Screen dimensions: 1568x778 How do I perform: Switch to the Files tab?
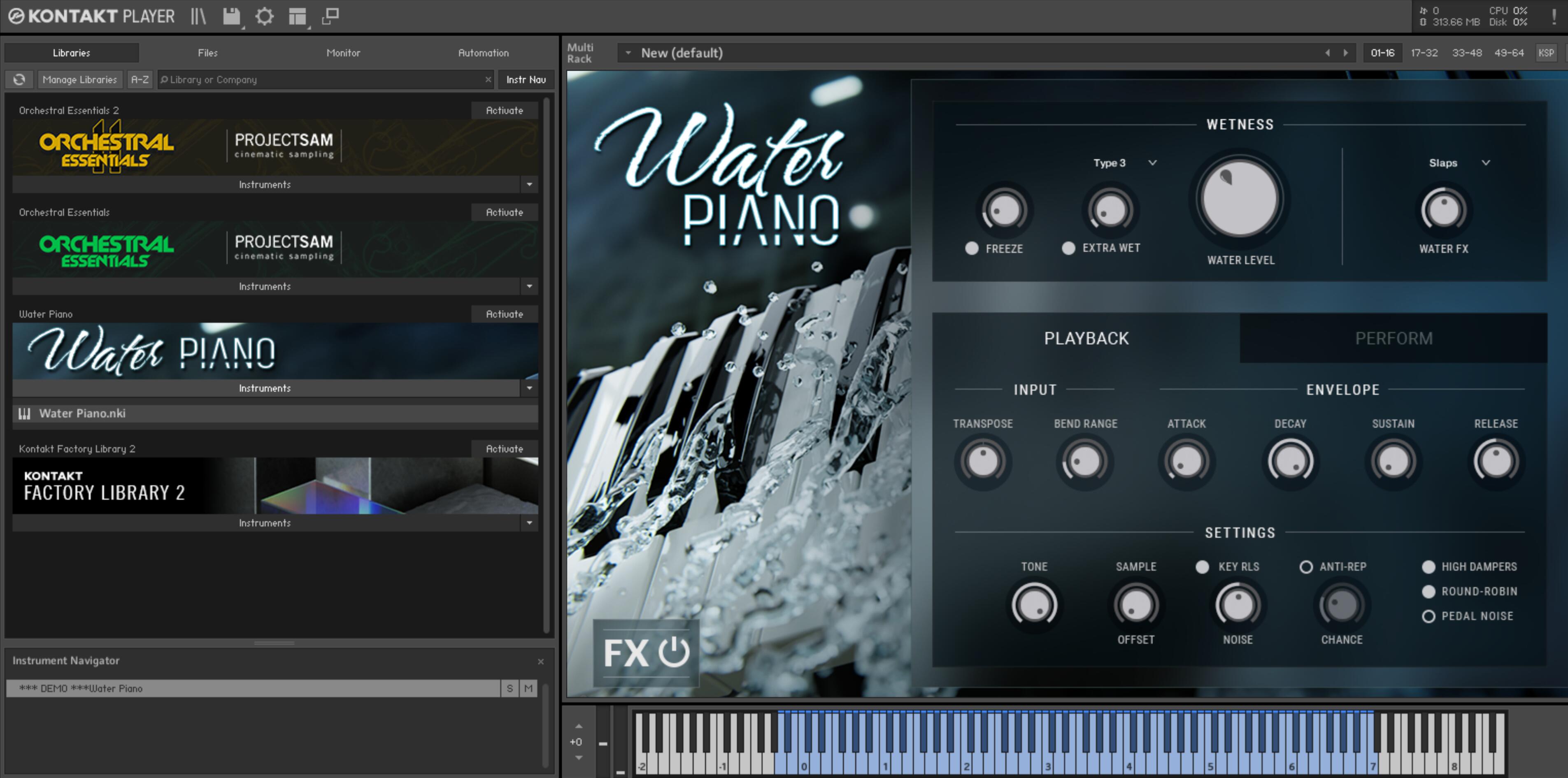[x=207, y=53]
